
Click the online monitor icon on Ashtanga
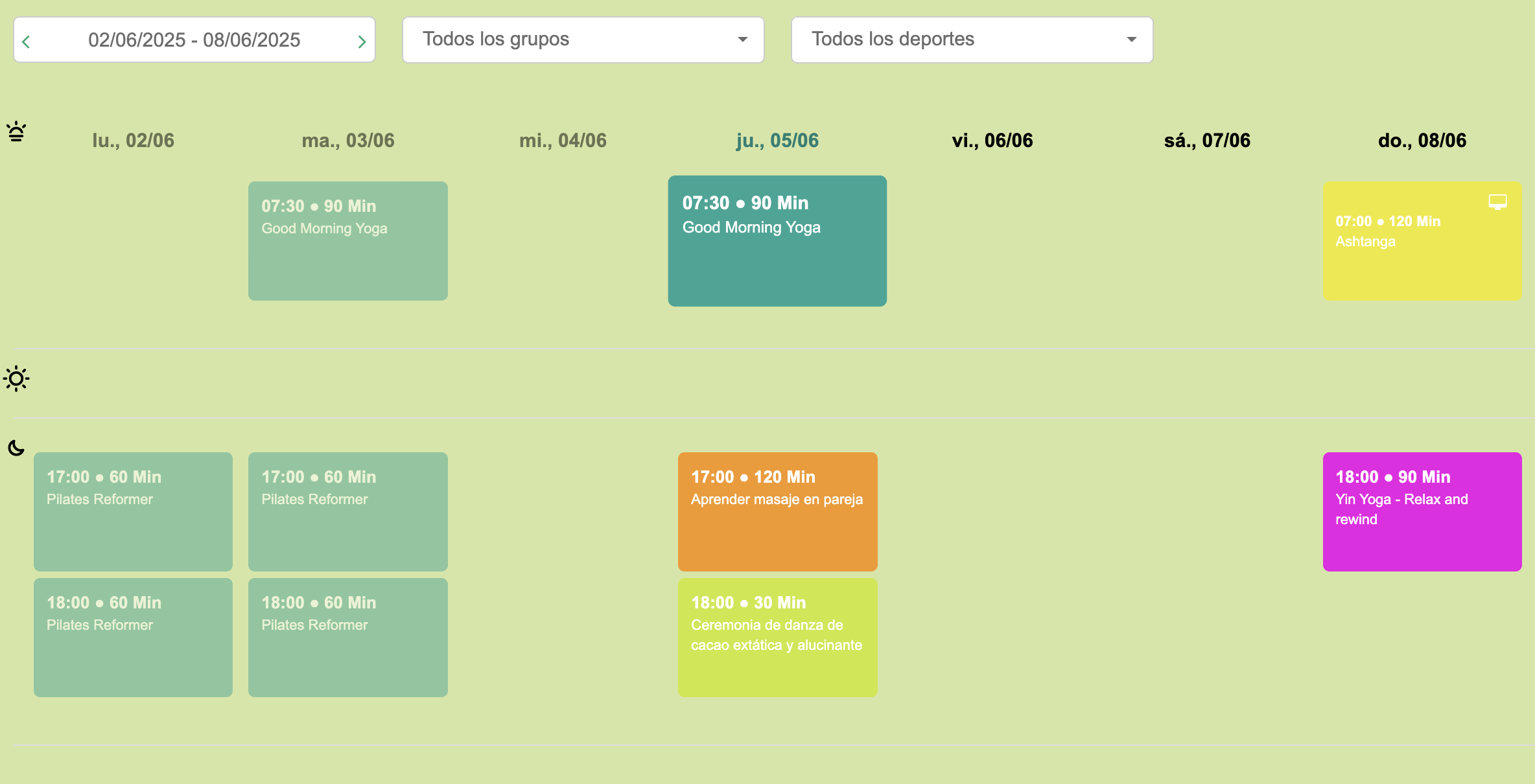(x=1497, y=202)
